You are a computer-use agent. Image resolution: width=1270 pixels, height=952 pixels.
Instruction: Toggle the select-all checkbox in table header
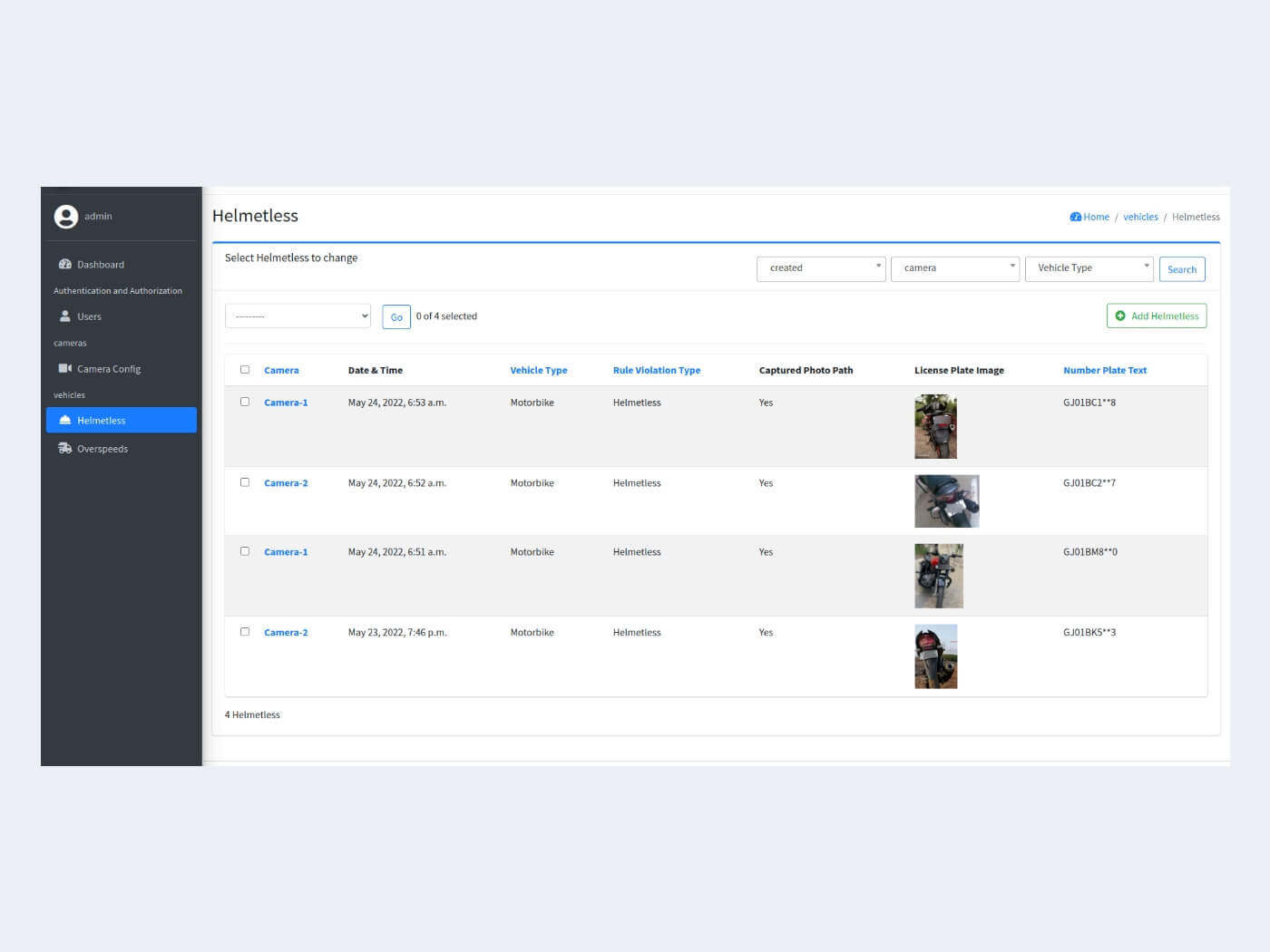click(245, 370)
